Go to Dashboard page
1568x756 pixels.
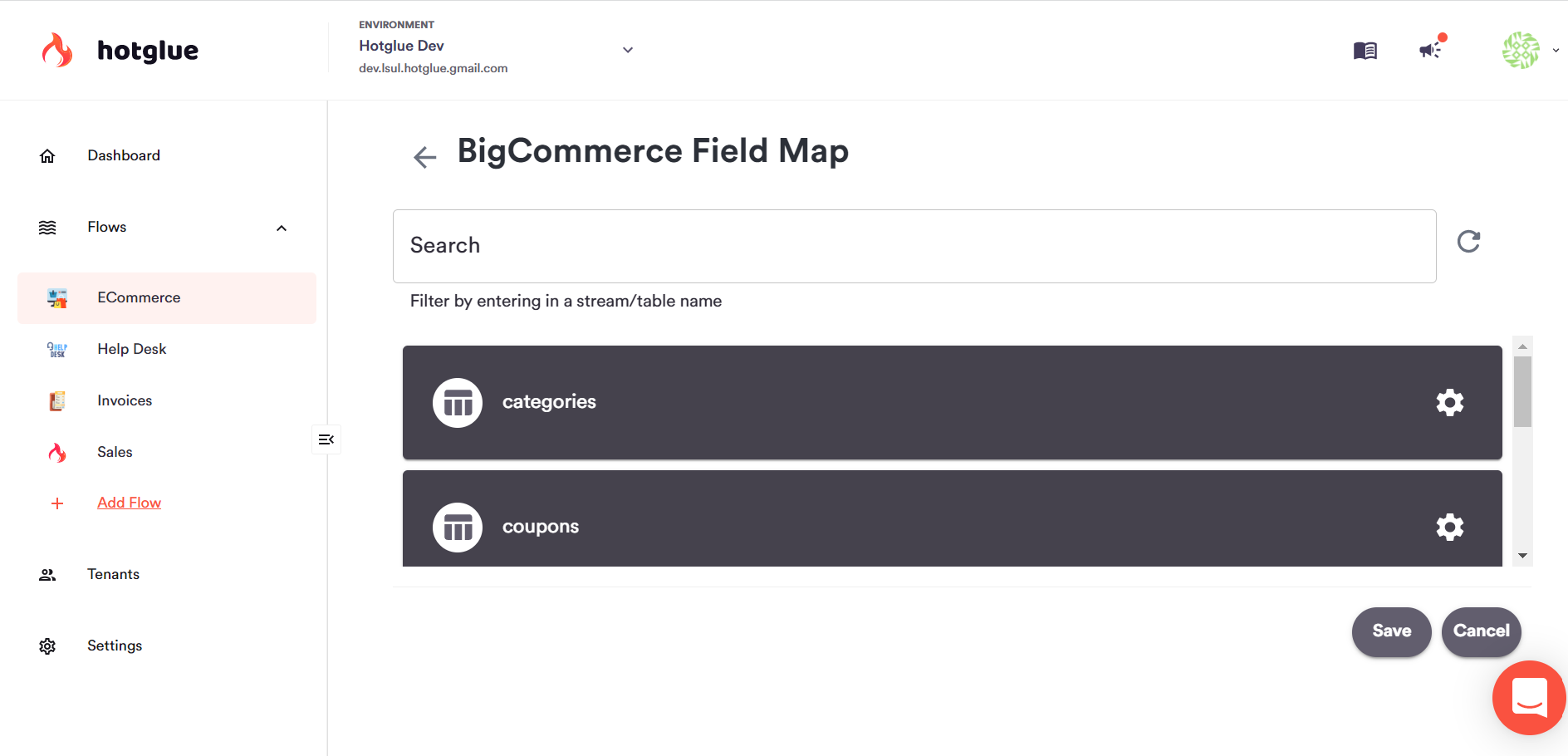point(124,155)
